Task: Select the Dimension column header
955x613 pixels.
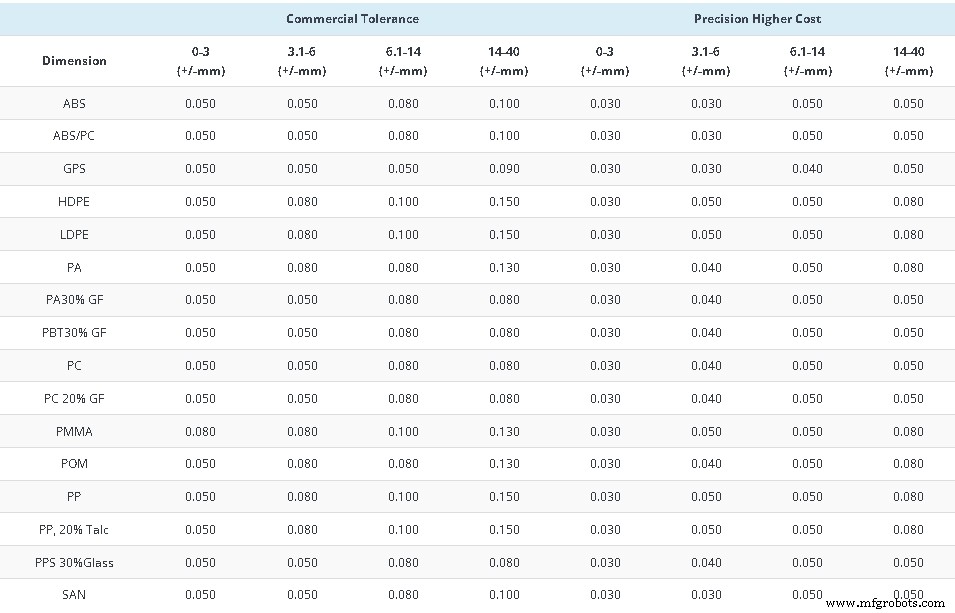Action: coord(74,61)
